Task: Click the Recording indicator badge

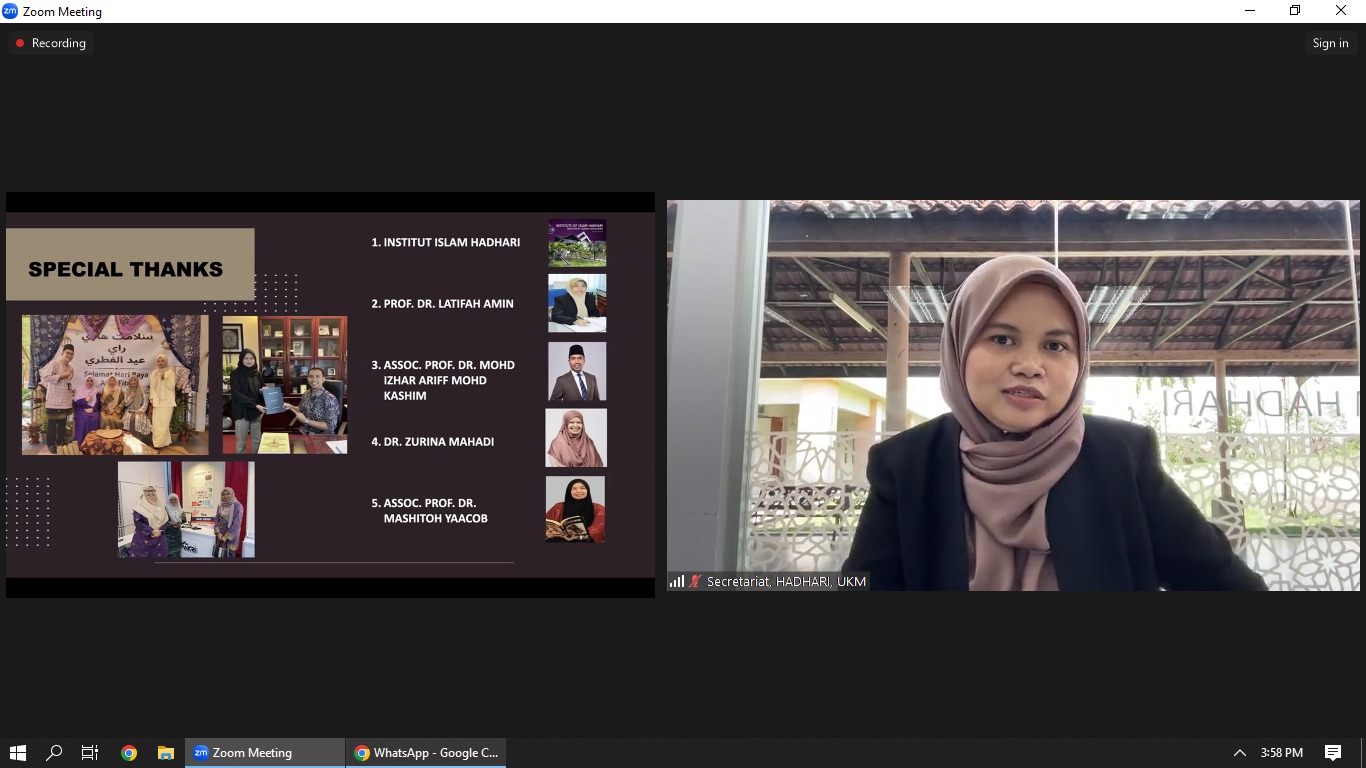Action: click(x=50, y=43)
